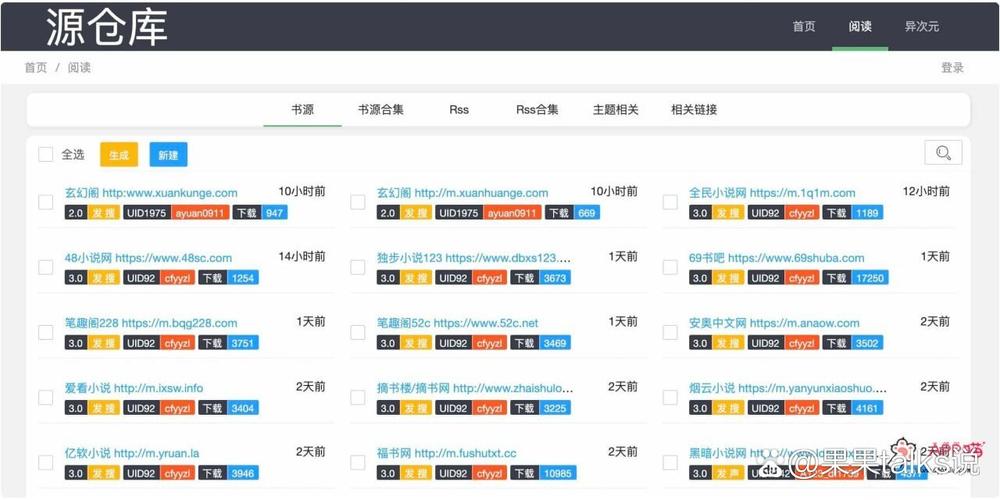Image resolution: width=1000 pixels, height=500 pixels.
Task: Click the 下载 669 download badge
Action: click(x=571, y=213)
